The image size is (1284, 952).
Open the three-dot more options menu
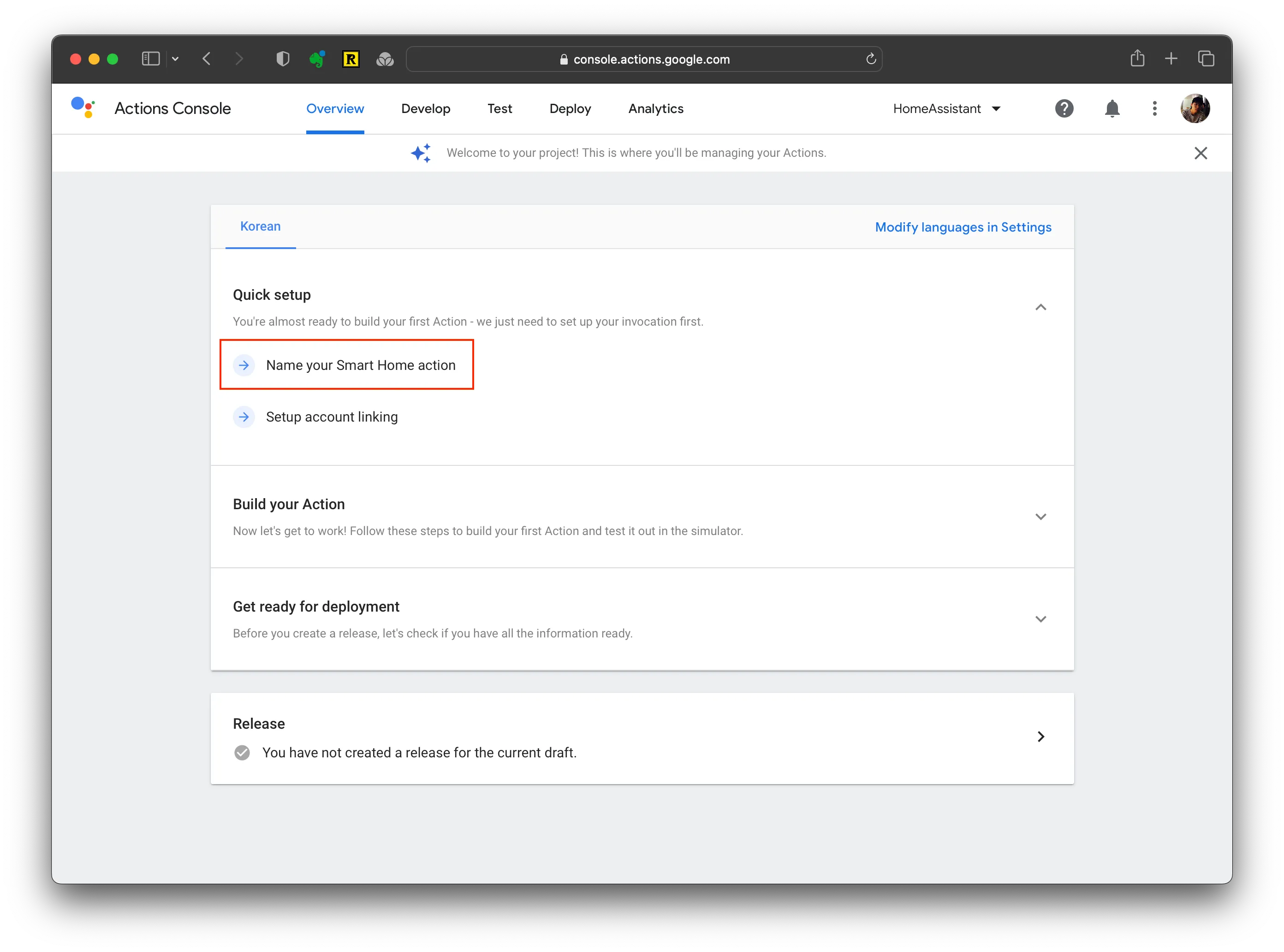click(1154, 108)
